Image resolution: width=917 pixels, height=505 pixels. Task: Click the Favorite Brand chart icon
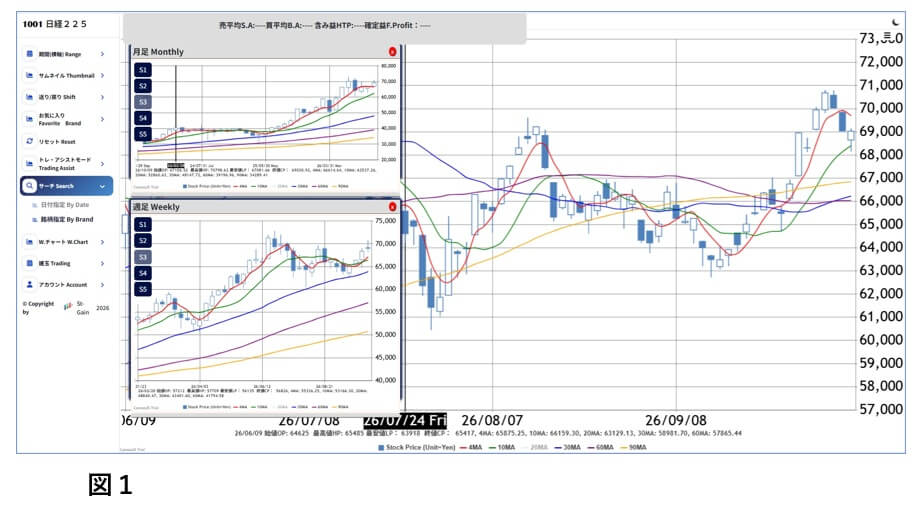click(30, 119)
